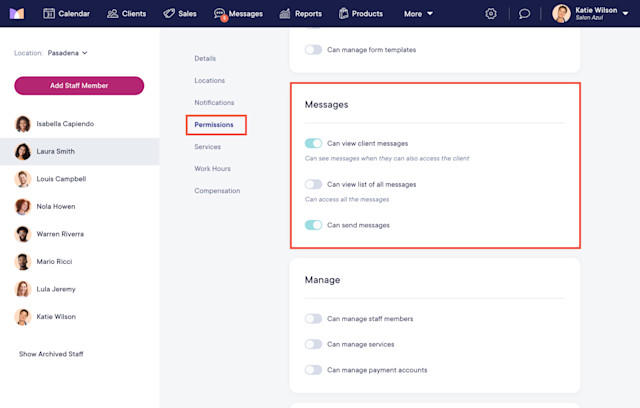Click the Products clipboard icon

(343, 13)
